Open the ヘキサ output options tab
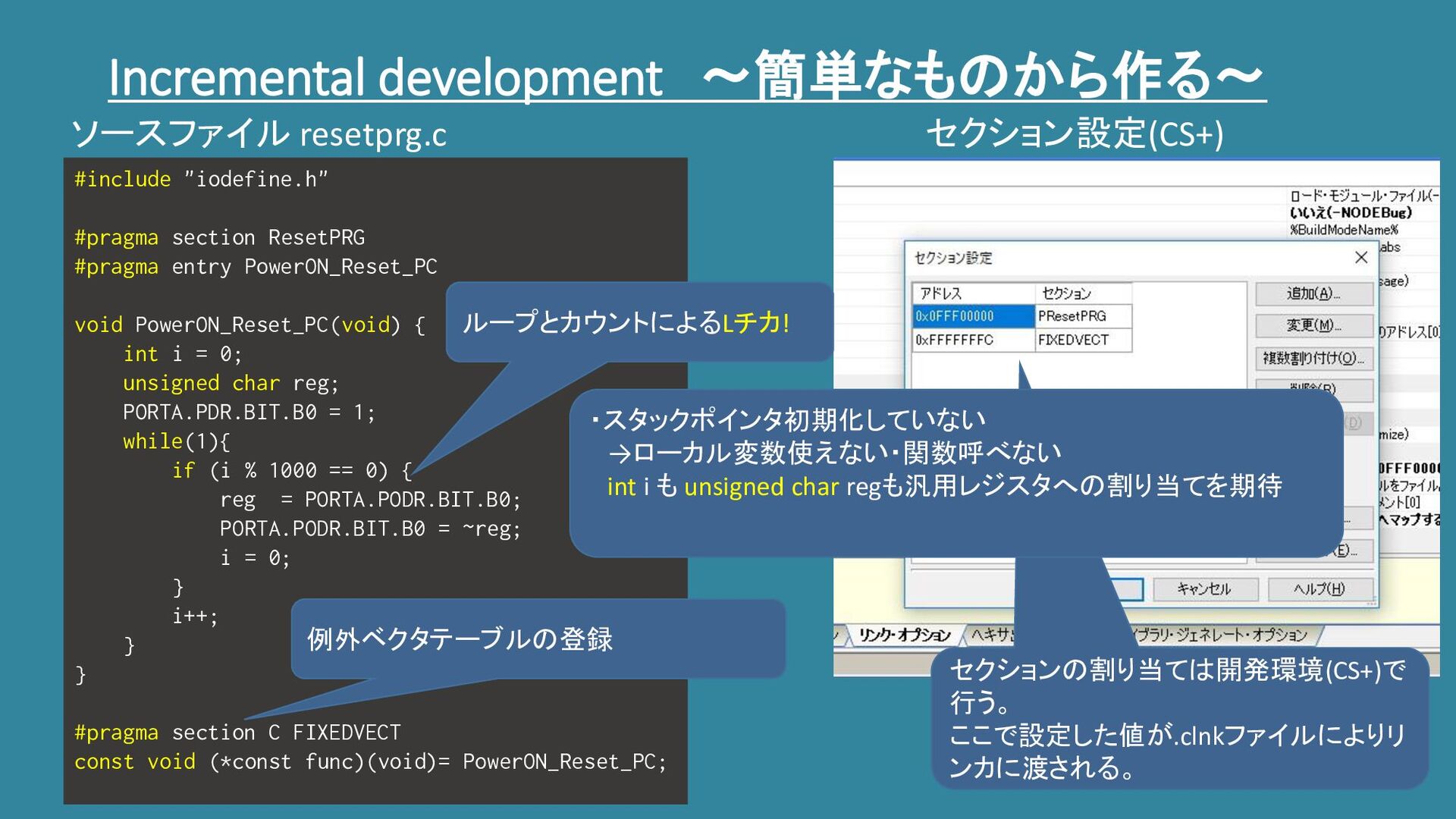Screen dimensions: 1456x819 (x=991, y=635)
